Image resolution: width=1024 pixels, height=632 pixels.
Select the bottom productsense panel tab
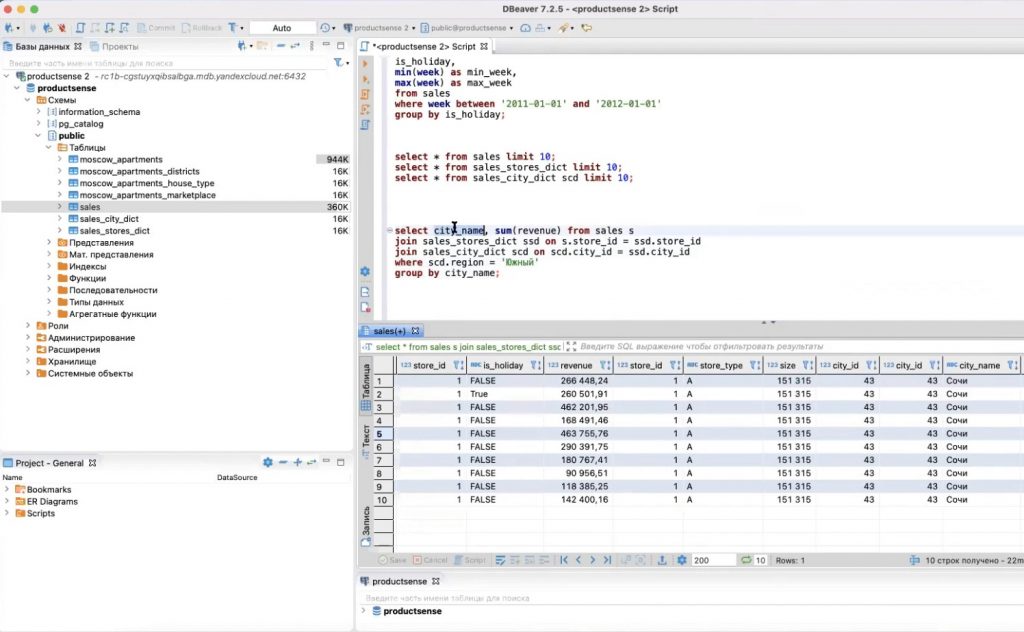[400, 581]
